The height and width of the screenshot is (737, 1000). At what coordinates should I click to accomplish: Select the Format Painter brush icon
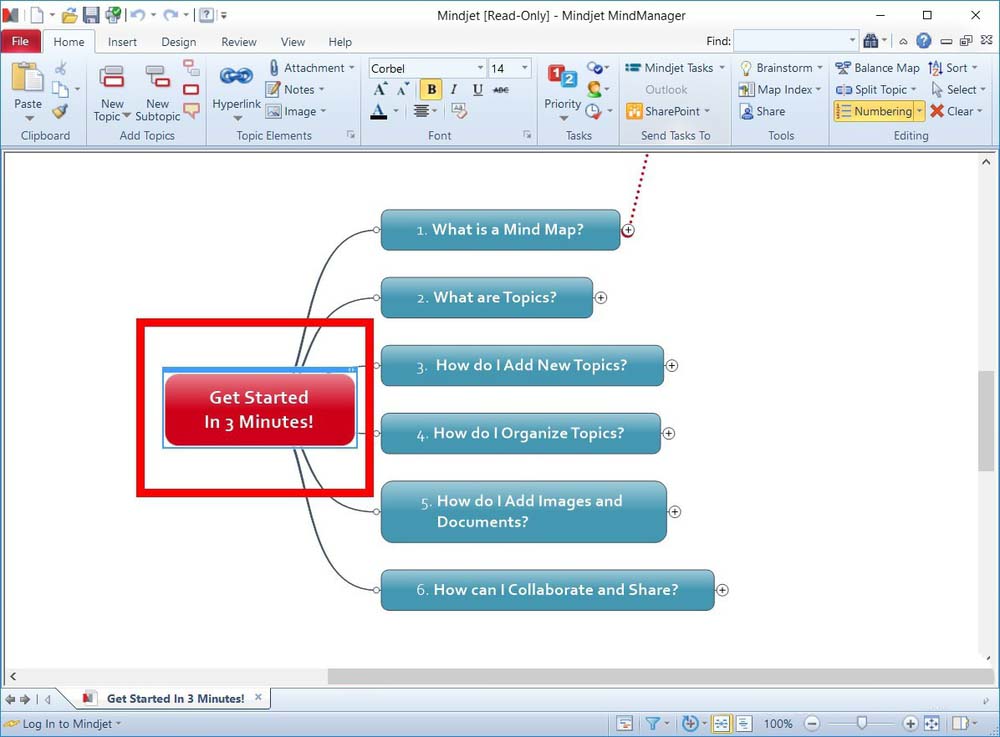[60, 112]
